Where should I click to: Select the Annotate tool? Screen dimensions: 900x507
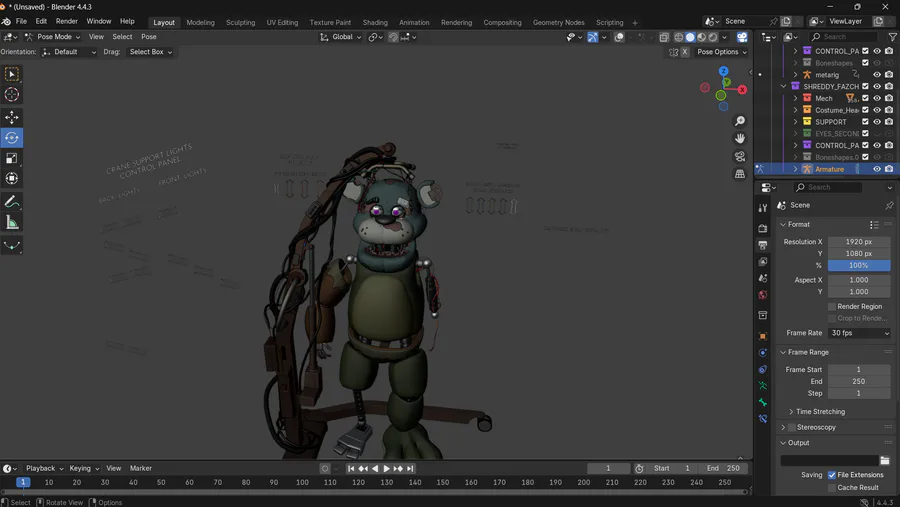coord(11,202)
